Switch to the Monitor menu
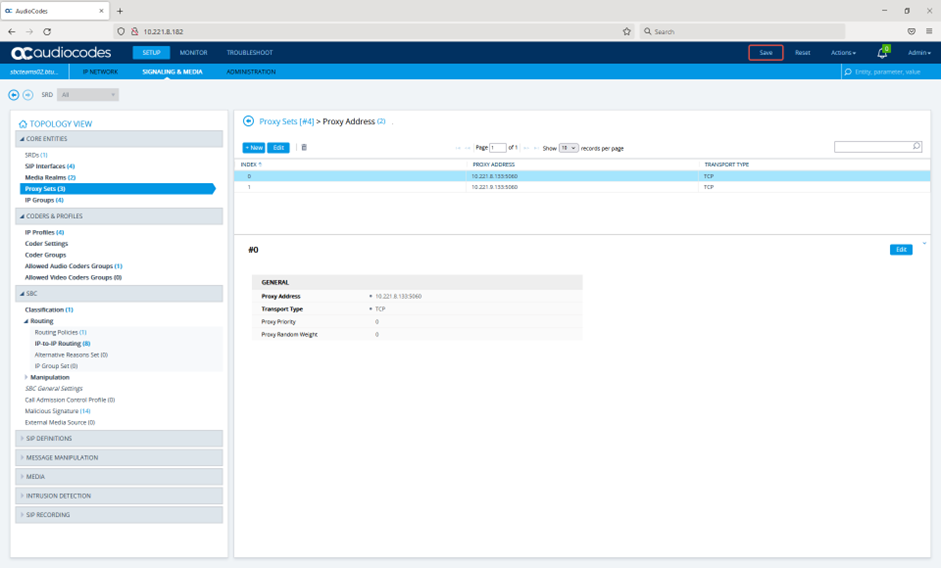 193,53
